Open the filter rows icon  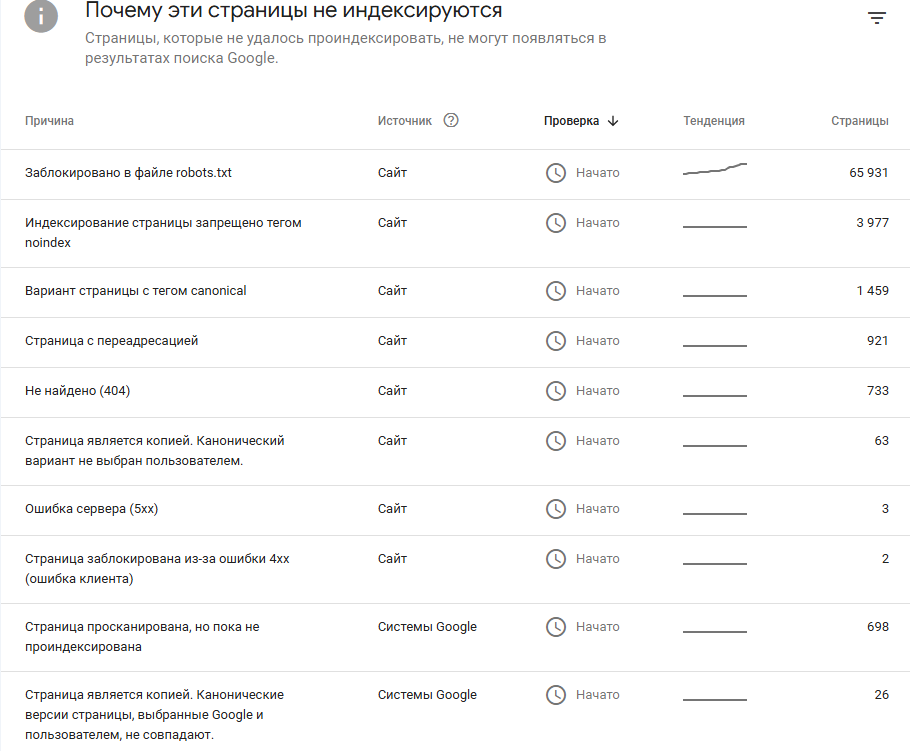pyautogui.click(x=876, y=18)
